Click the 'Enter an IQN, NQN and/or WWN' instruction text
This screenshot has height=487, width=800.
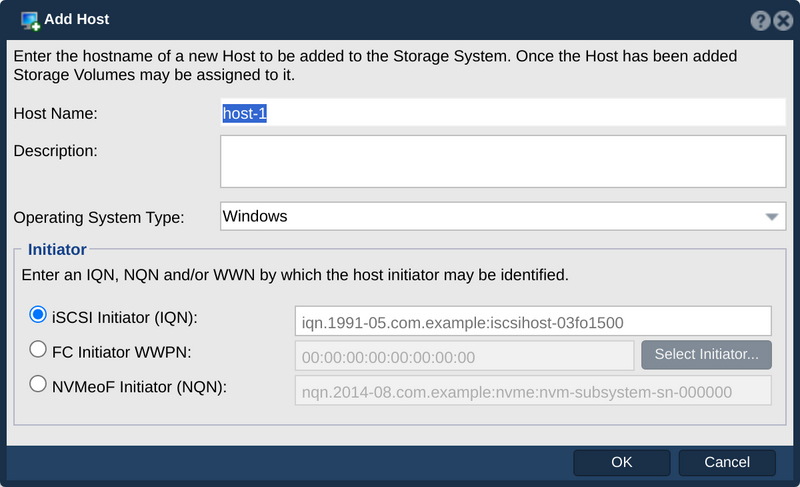click(294, 275)
